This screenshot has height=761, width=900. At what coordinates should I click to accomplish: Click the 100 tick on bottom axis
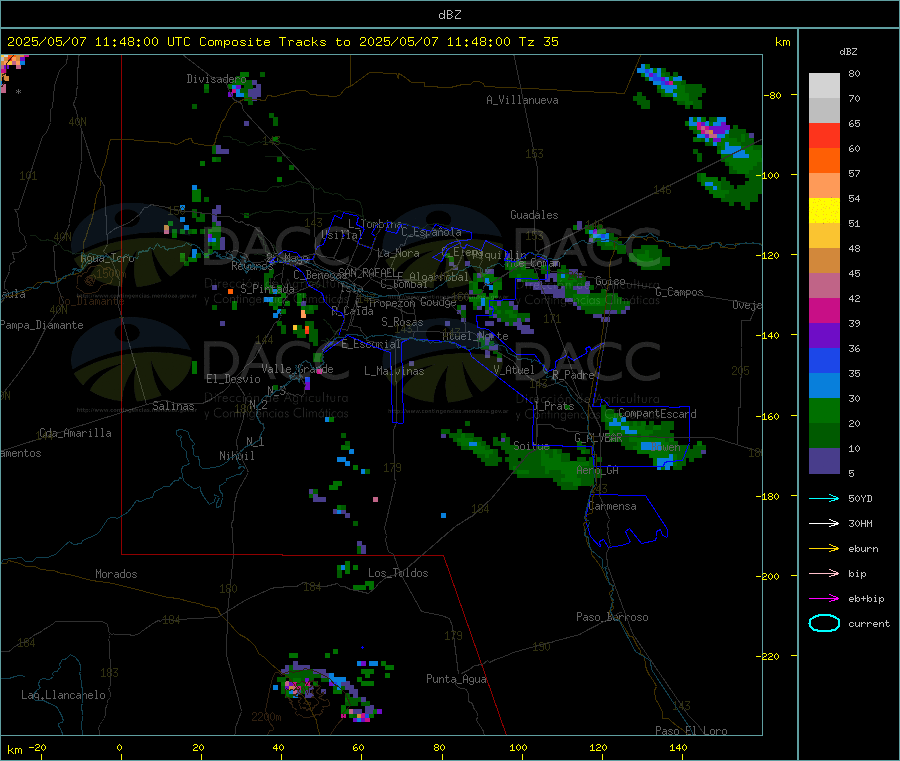[x=518, y=747]
